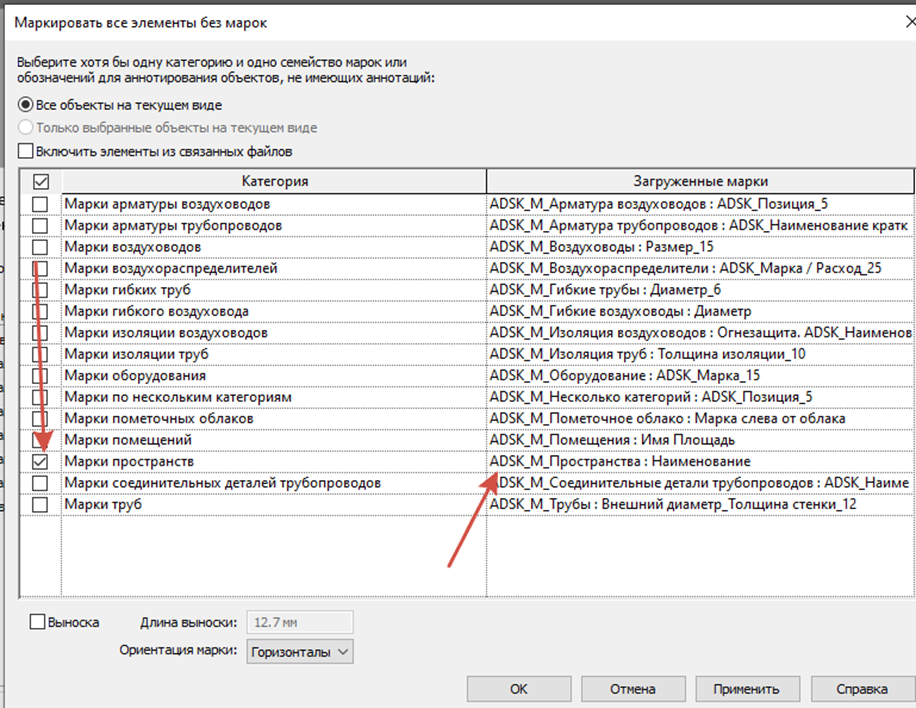Select the 'Марки помещений' row text

tap(128, 440)
